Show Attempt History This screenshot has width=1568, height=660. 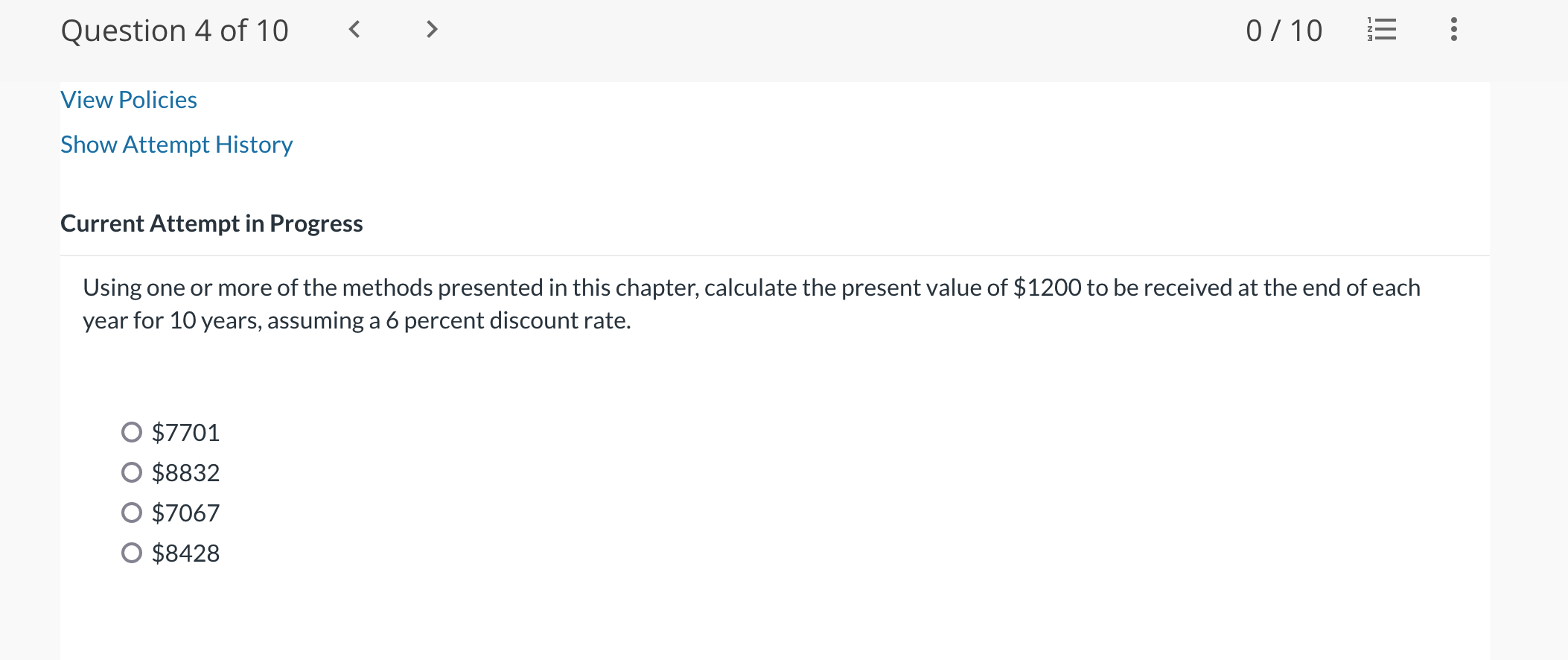tap(176, 145)
